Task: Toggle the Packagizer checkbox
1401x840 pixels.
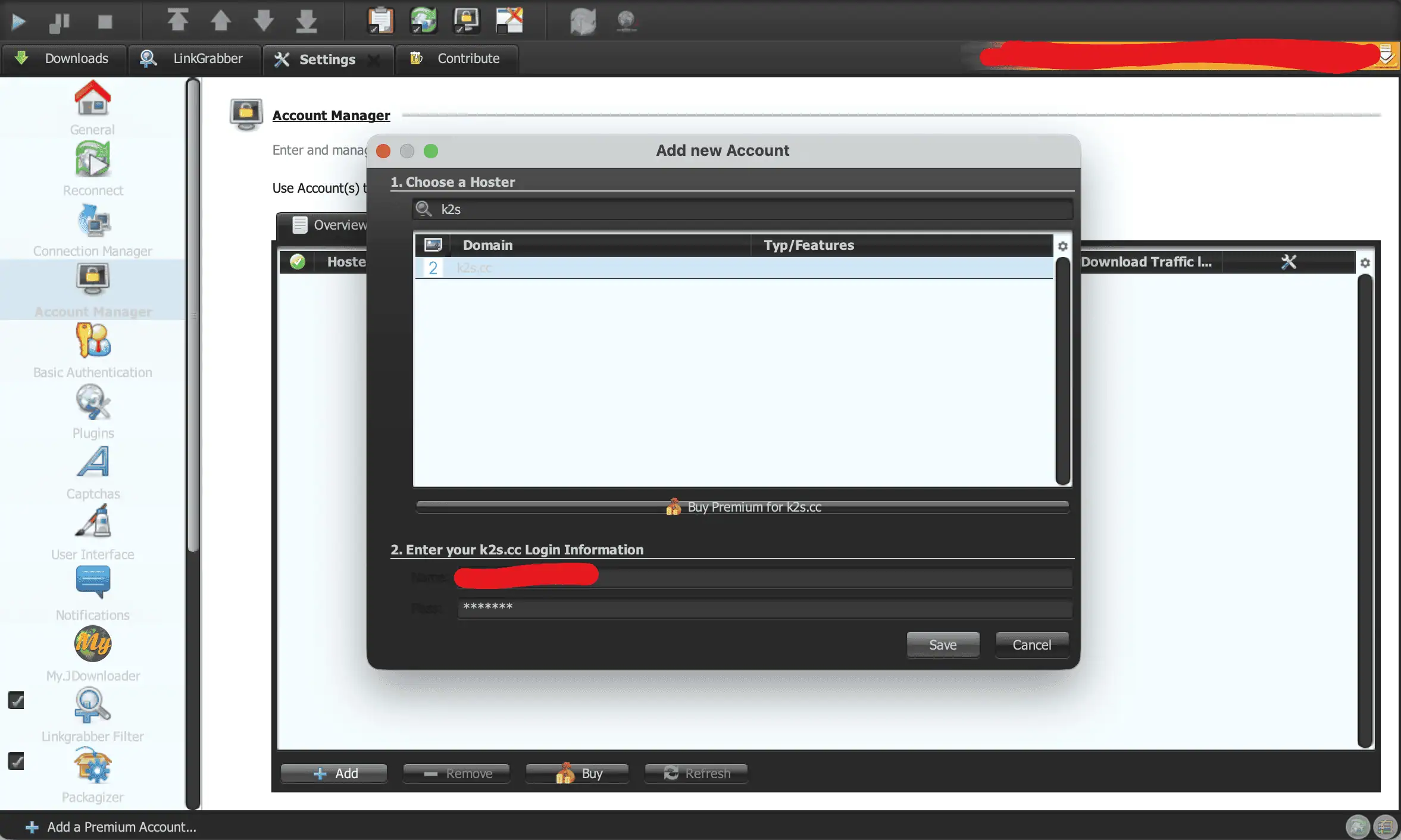Action: (16, 761)
